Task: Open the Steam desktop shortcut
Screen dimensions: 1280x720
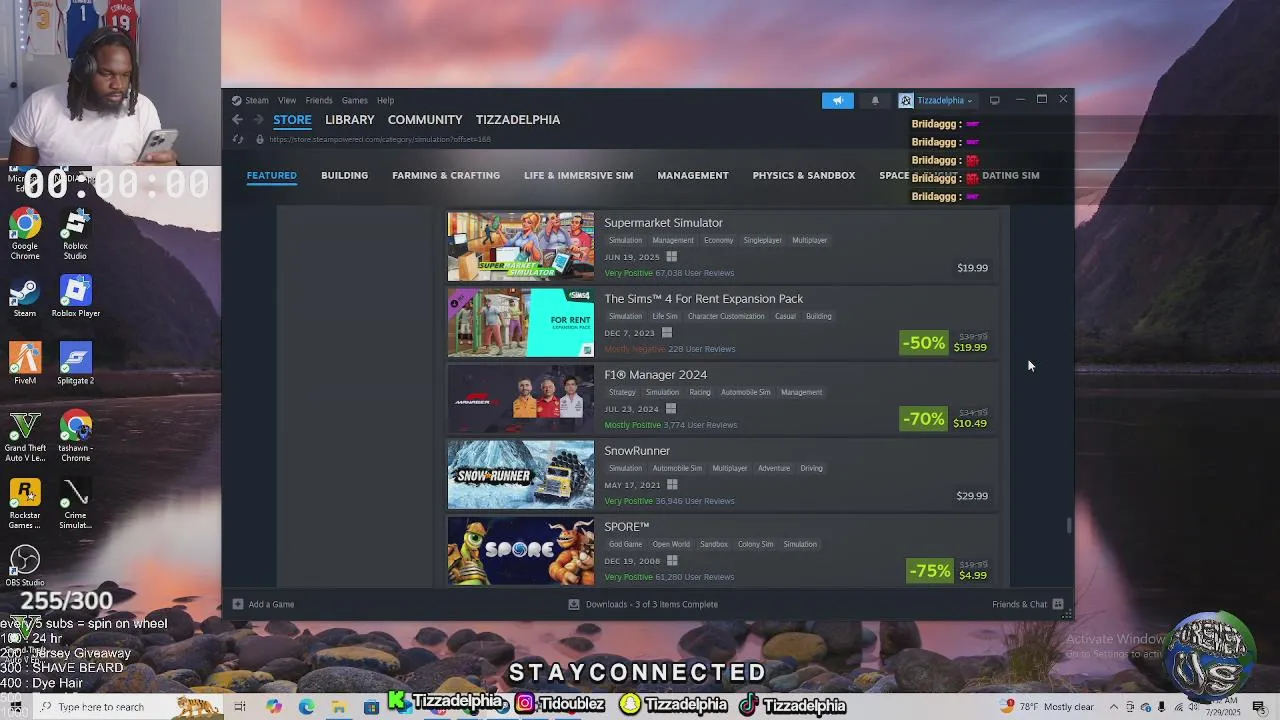Action: (x=25, y=298)
